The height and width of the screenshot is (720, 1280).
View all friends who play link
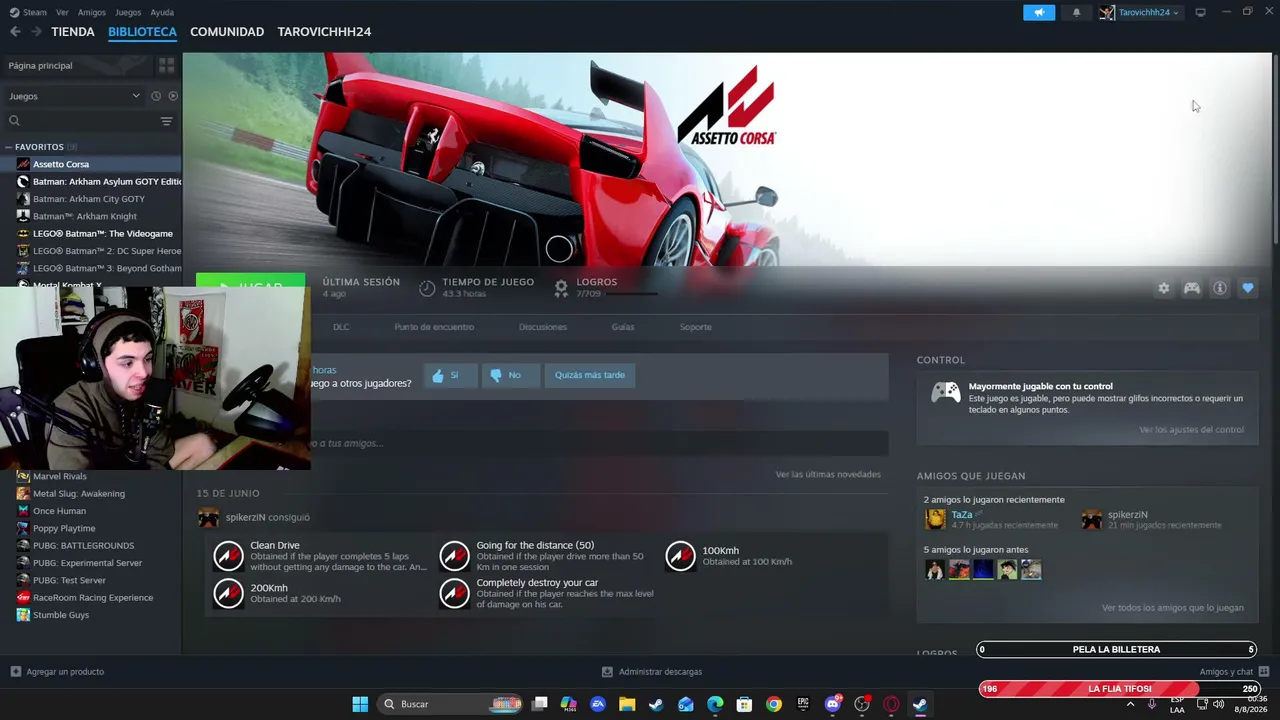[1173, 608]
